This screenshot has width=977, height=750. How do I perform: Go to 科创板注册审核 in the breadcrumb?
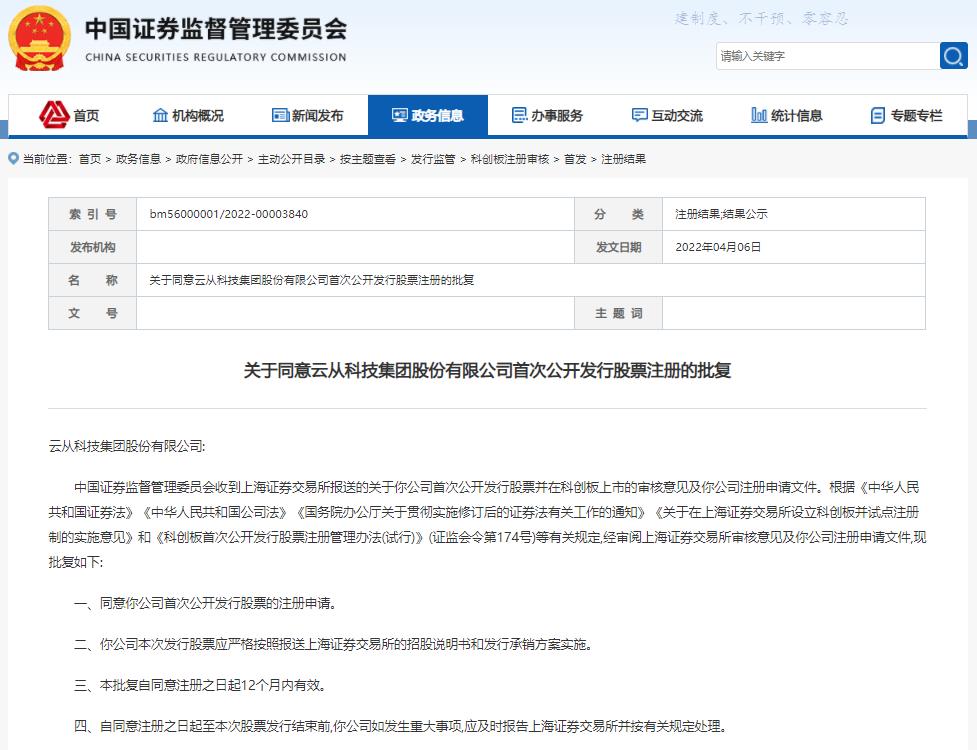click(x=510, y=159)
